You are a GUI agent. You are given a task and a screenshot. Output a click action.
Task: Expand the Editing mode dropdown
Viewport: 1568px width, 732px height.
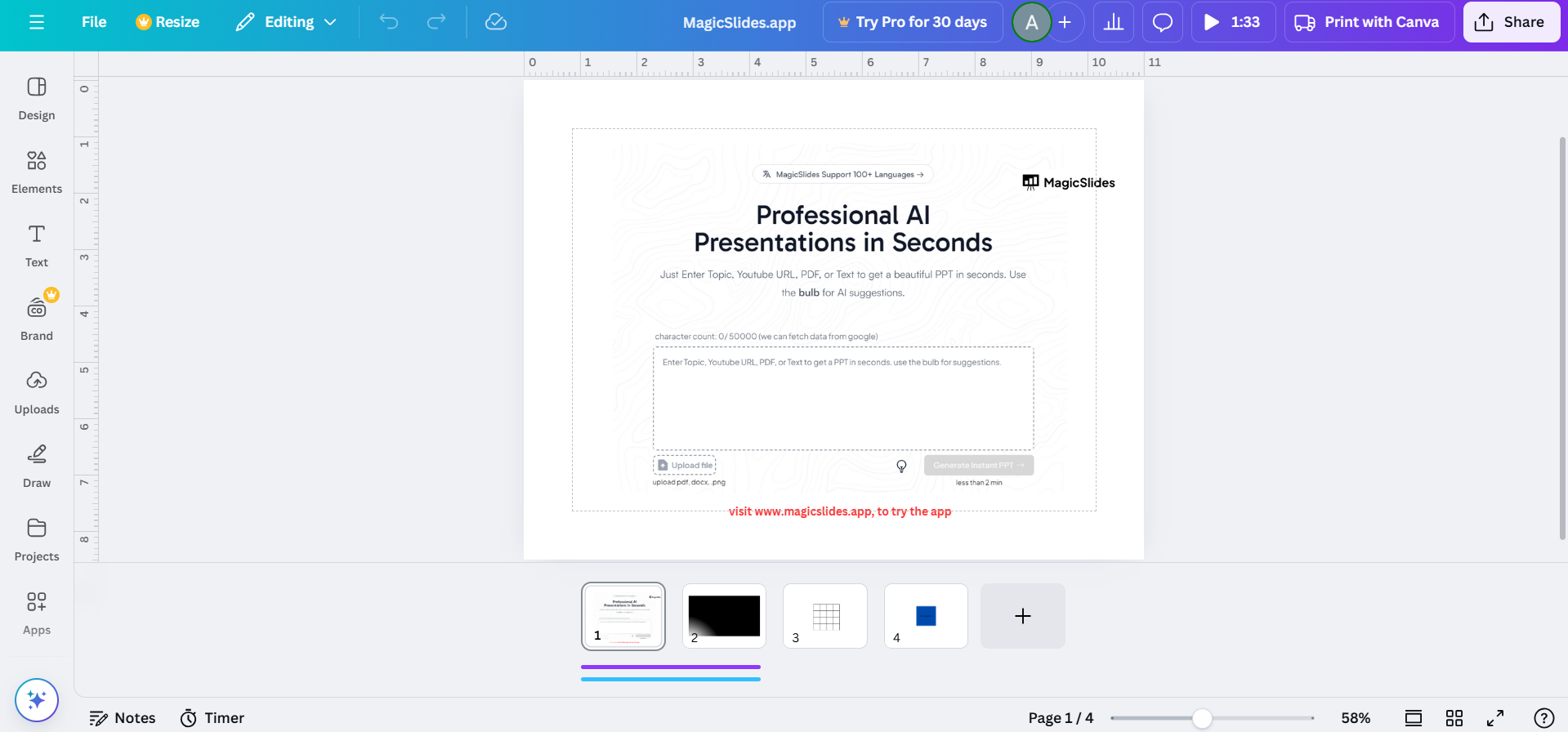pyautogui.click(x=286, y=22)
